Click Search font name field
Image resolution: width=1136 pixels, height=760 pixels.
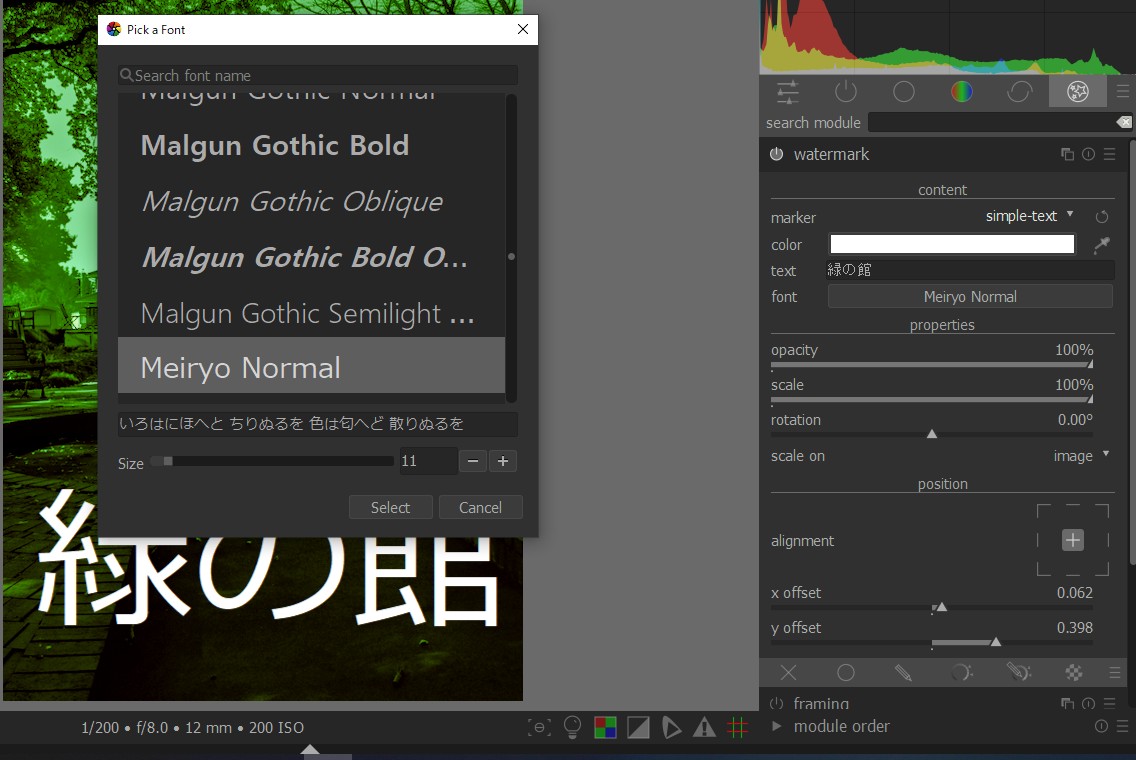tap(318, 75)
